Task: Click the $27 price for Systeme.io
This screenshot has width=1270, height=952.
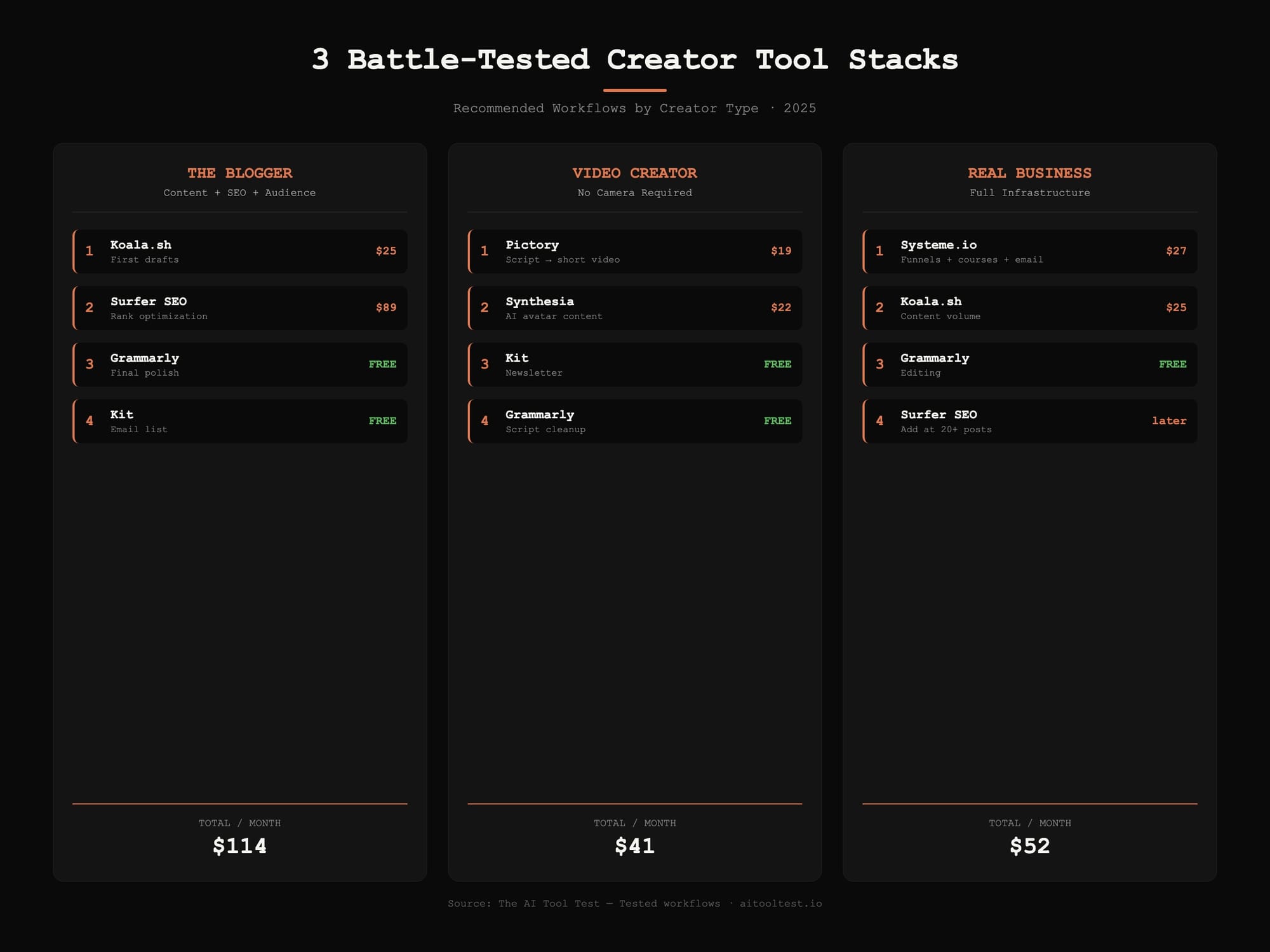Action: (1176, 251)
